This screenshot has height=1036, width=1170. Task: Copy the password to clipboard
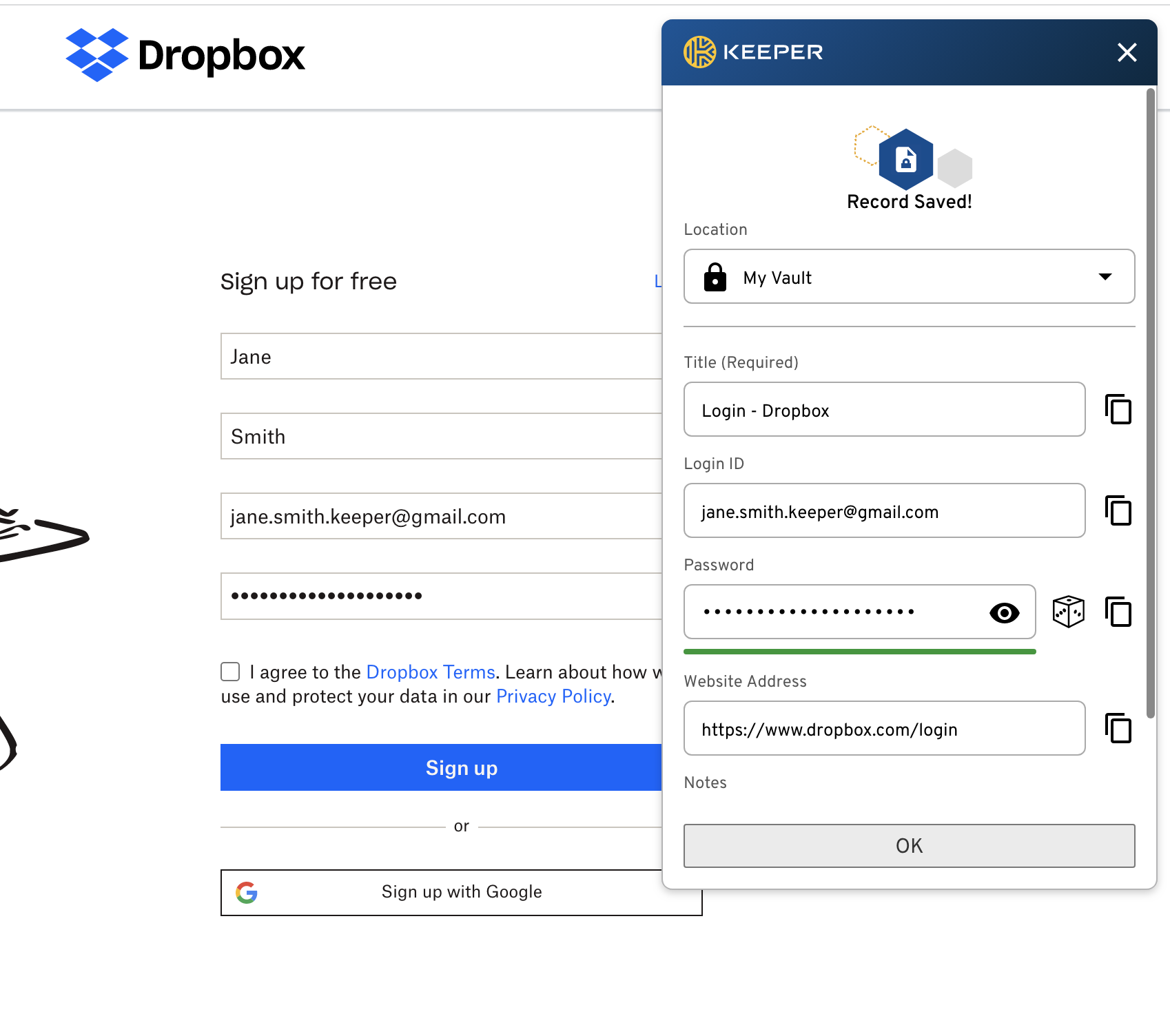click(1118, 612)
